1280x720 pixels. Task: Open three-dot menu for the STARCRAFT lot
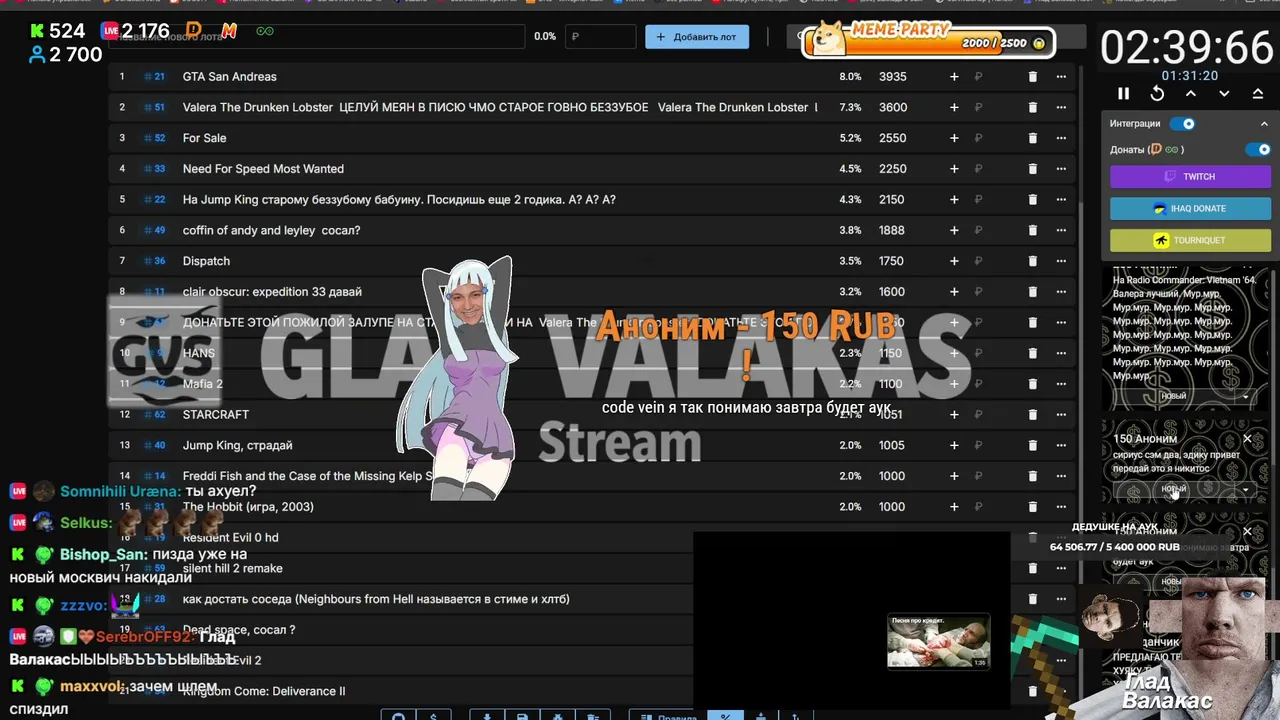tap(1061, 415)
